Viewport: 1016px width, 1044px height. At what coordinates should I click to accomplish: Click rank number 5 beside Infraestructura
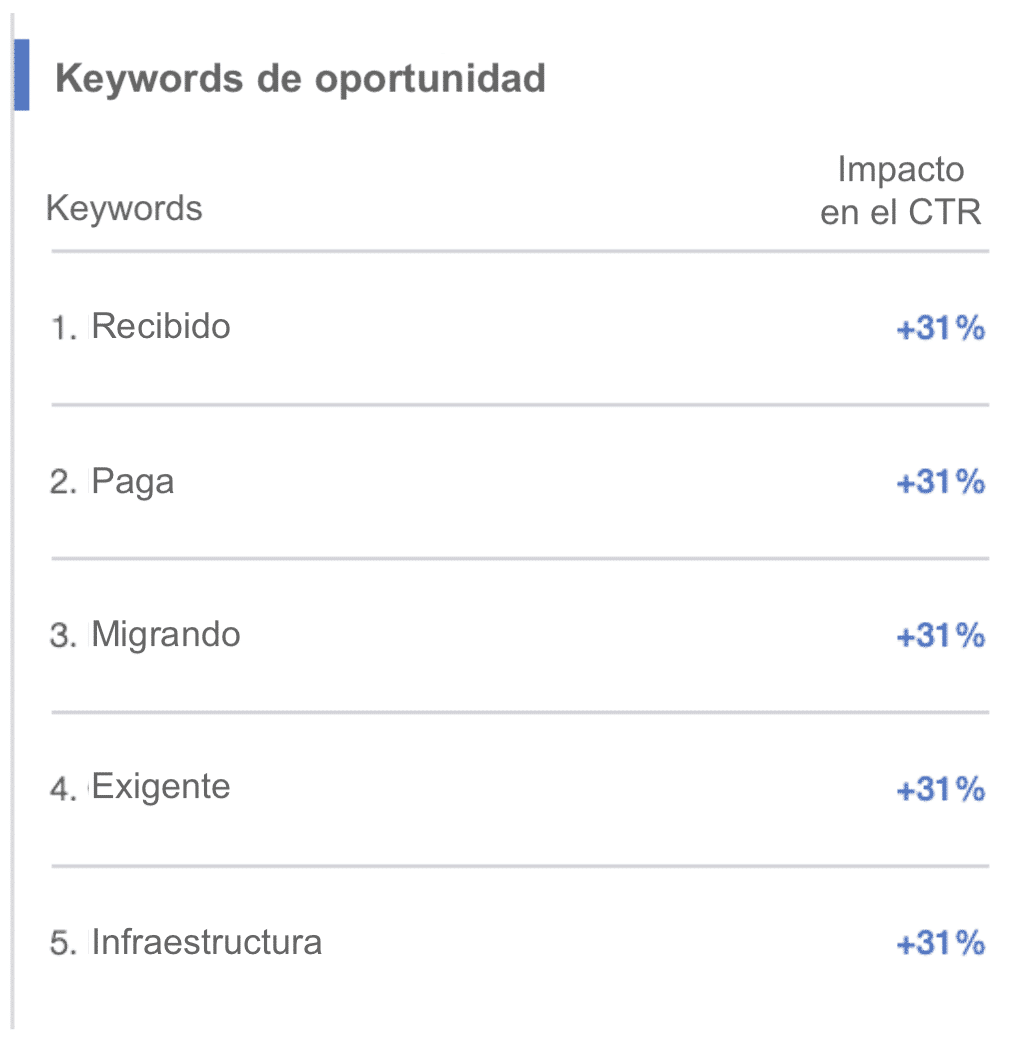(65, 943)
